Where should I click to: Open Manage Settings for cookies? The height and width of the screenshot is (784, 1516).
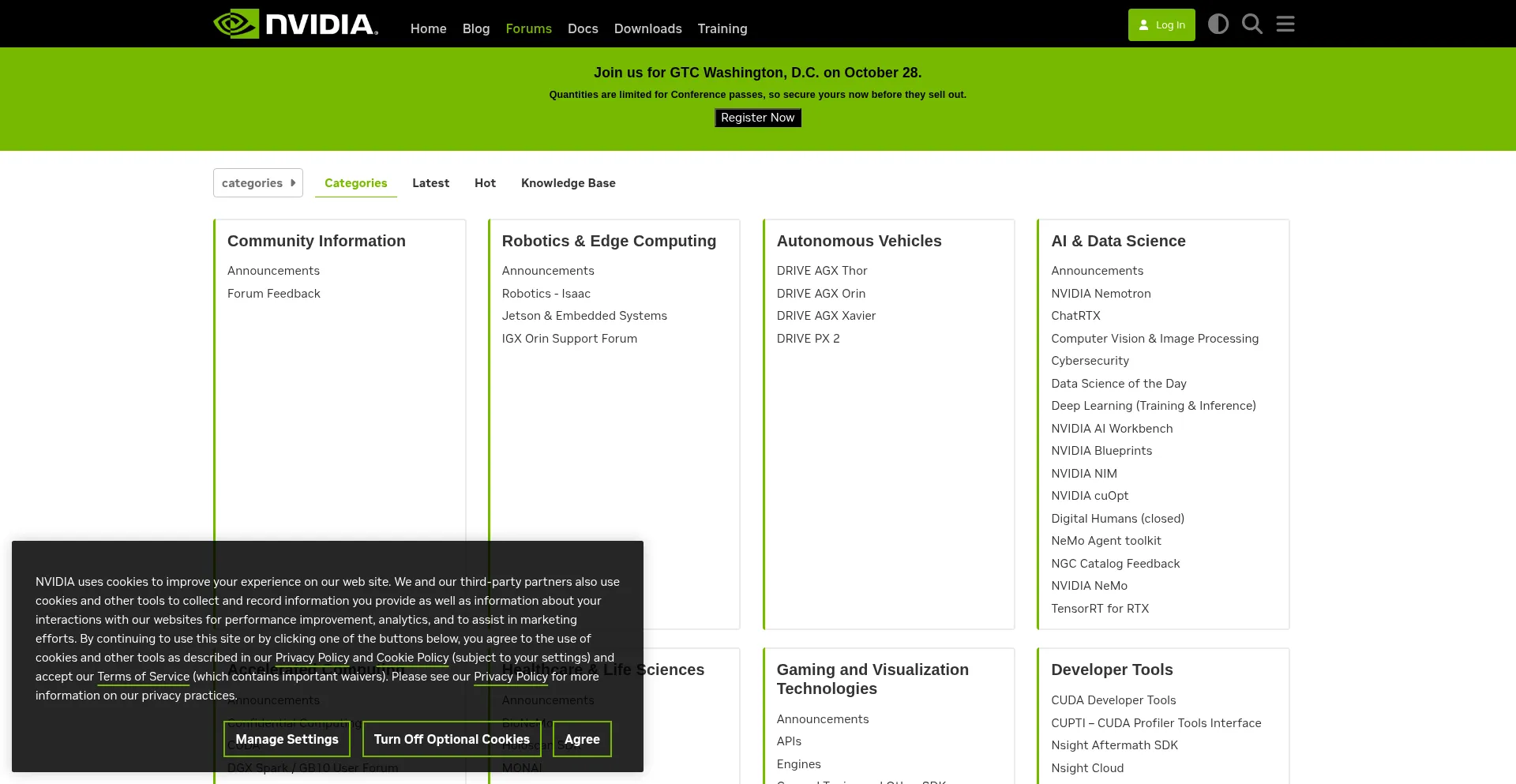point(287,739)
